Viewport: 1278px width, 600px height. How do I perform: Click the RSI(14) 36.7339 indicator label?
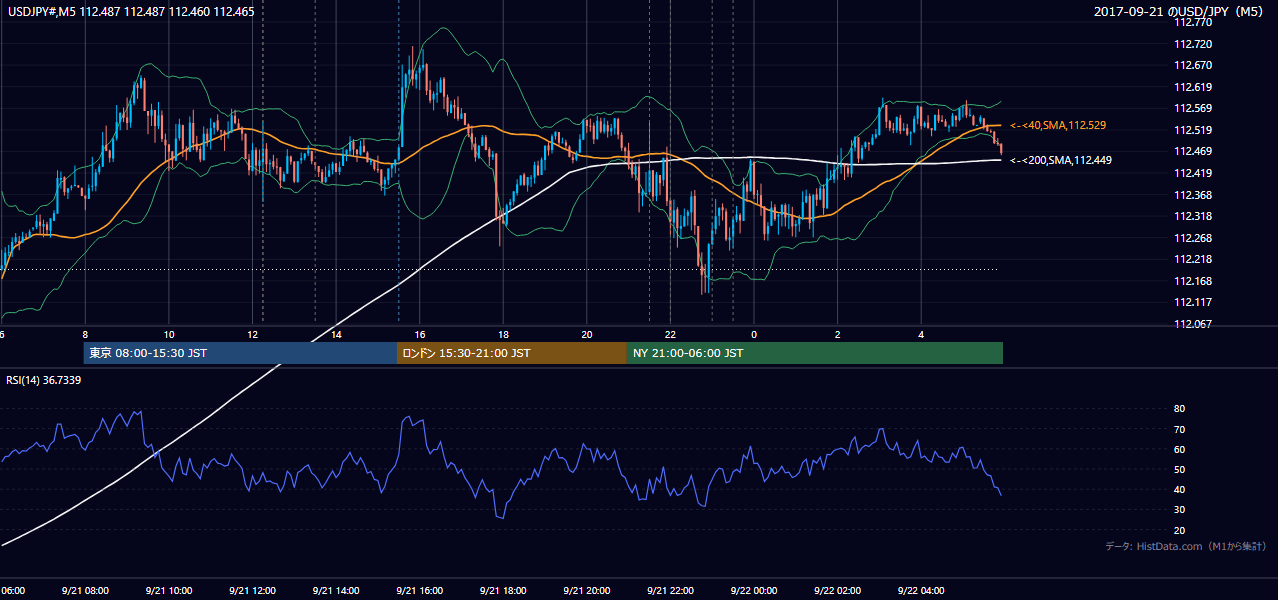click(x=44, y=380)
